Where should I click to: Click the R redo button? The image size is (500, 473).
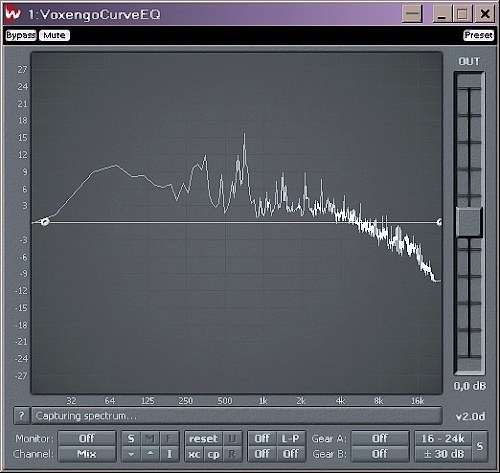tap(232, 454)
